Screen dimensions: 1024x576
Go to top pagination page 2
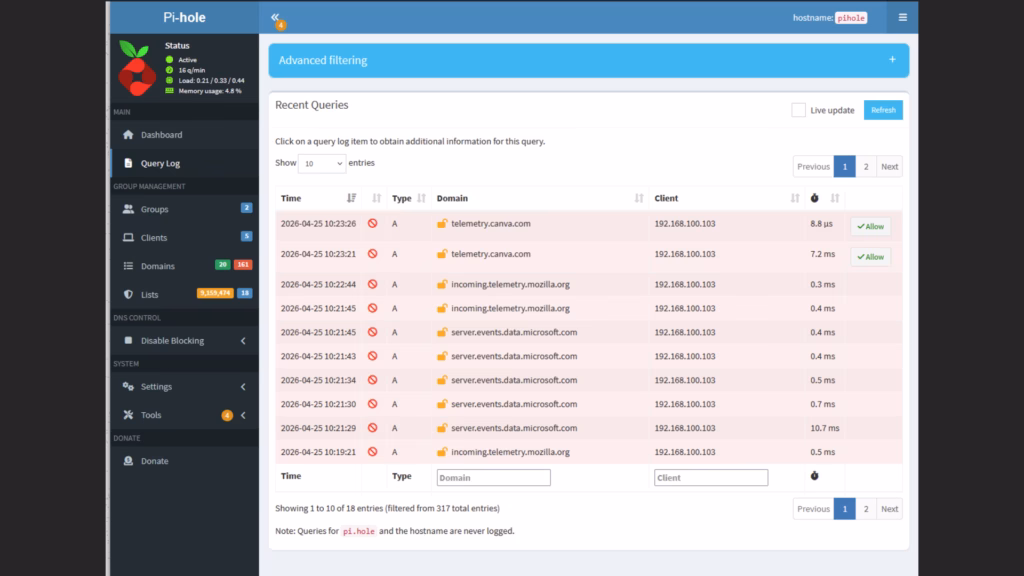[x=866, y=167]
